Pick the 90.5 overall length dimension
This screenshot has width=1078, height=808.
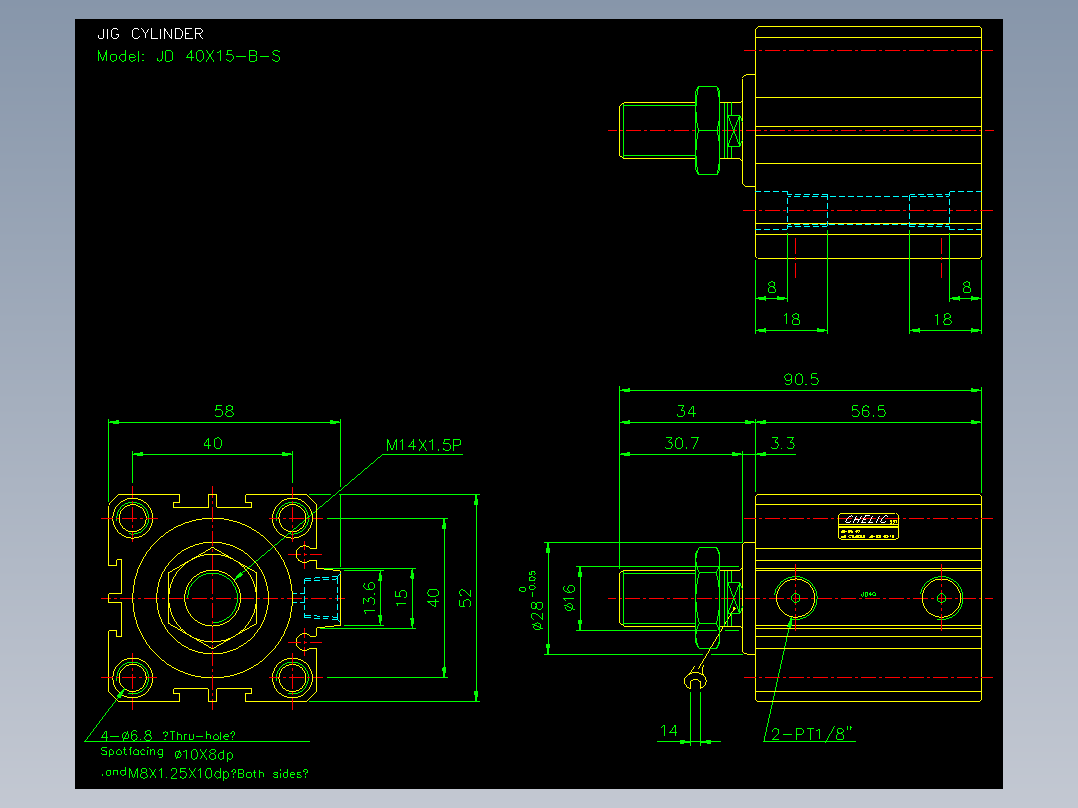pyautogui.click(x=801, y=380)
